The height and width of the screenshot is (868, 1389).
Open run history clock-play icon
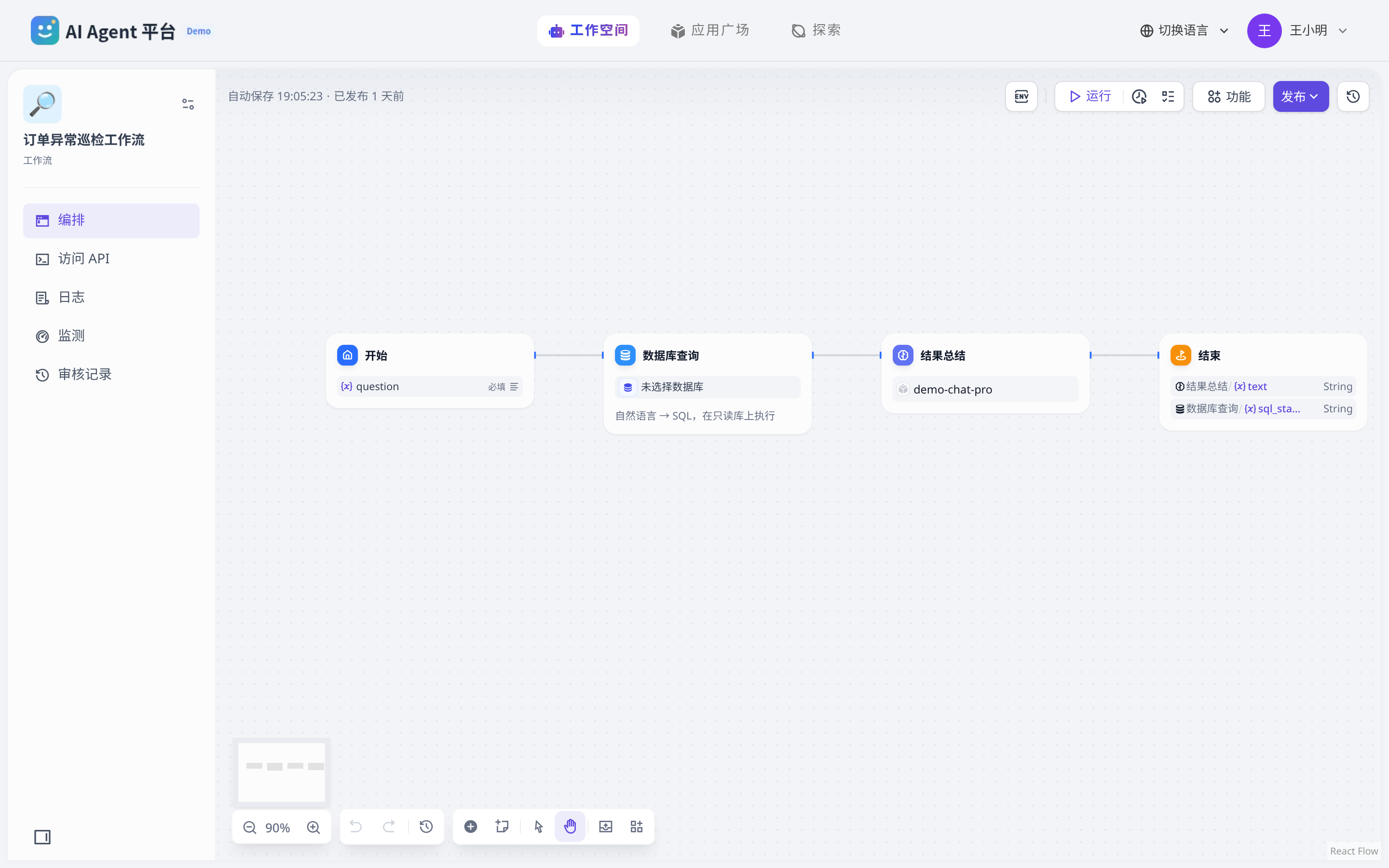[x=1139, y=96]
